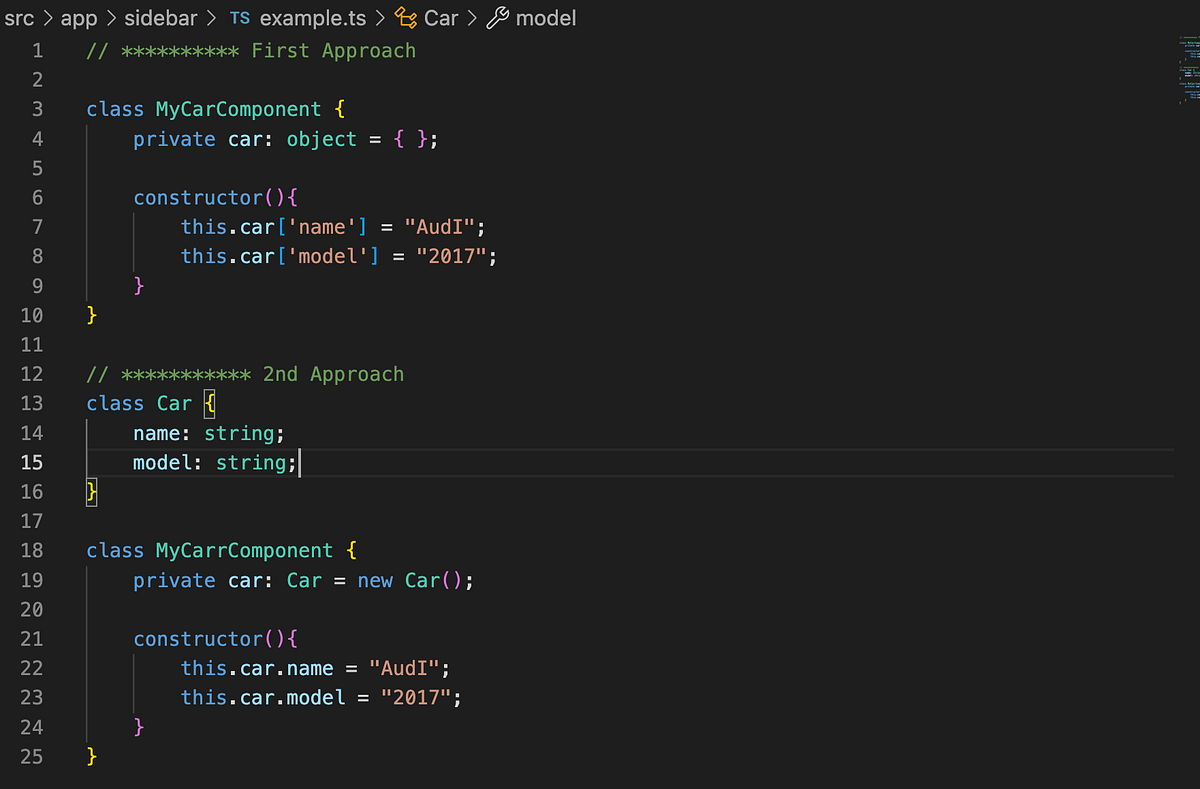Click the "sidebar" breadcrumb entry
The image size is (1200, 789).
[x=161, y=17]
